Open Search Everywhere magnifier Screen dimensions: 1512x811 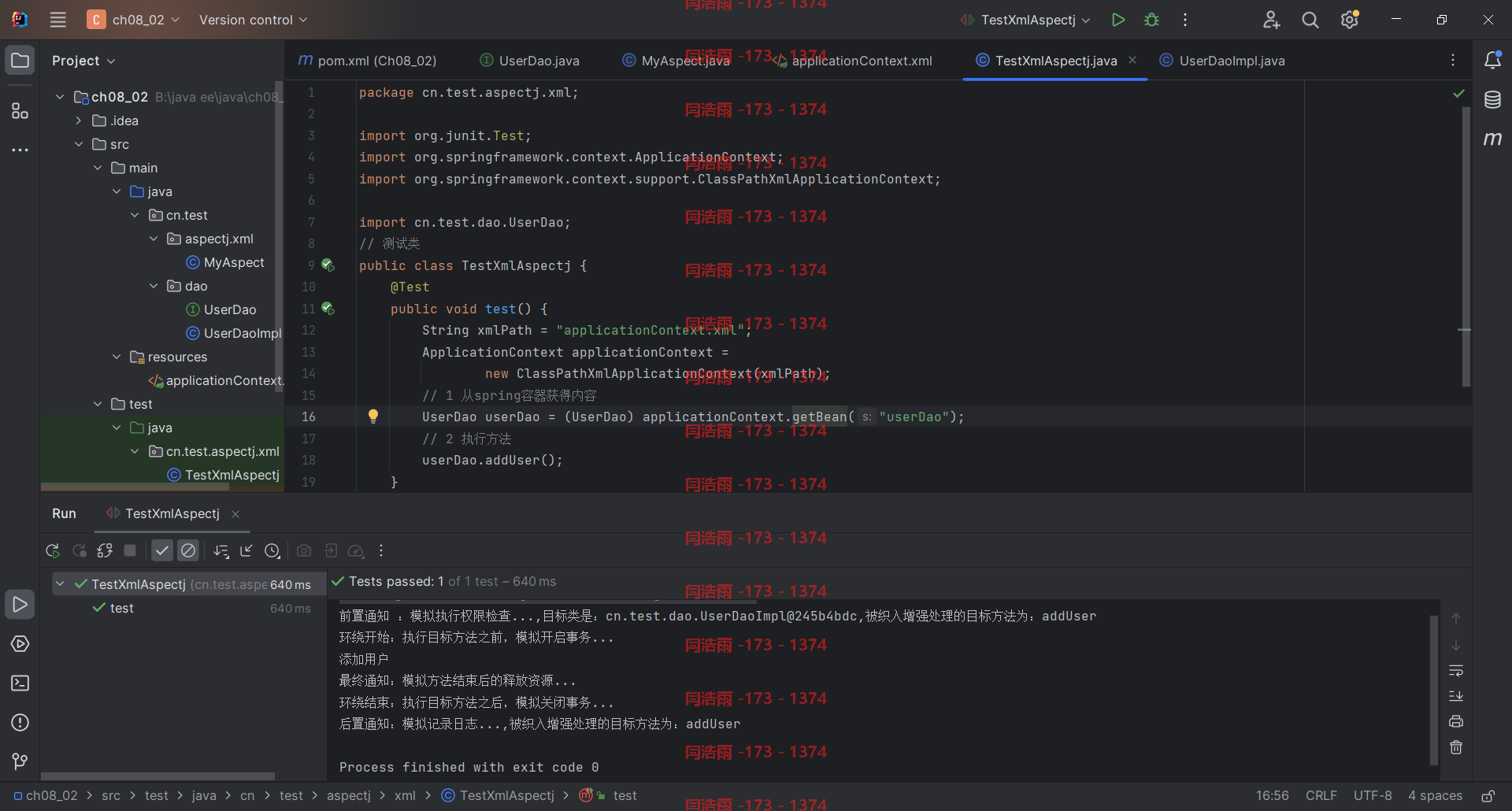coord(1310,20)
